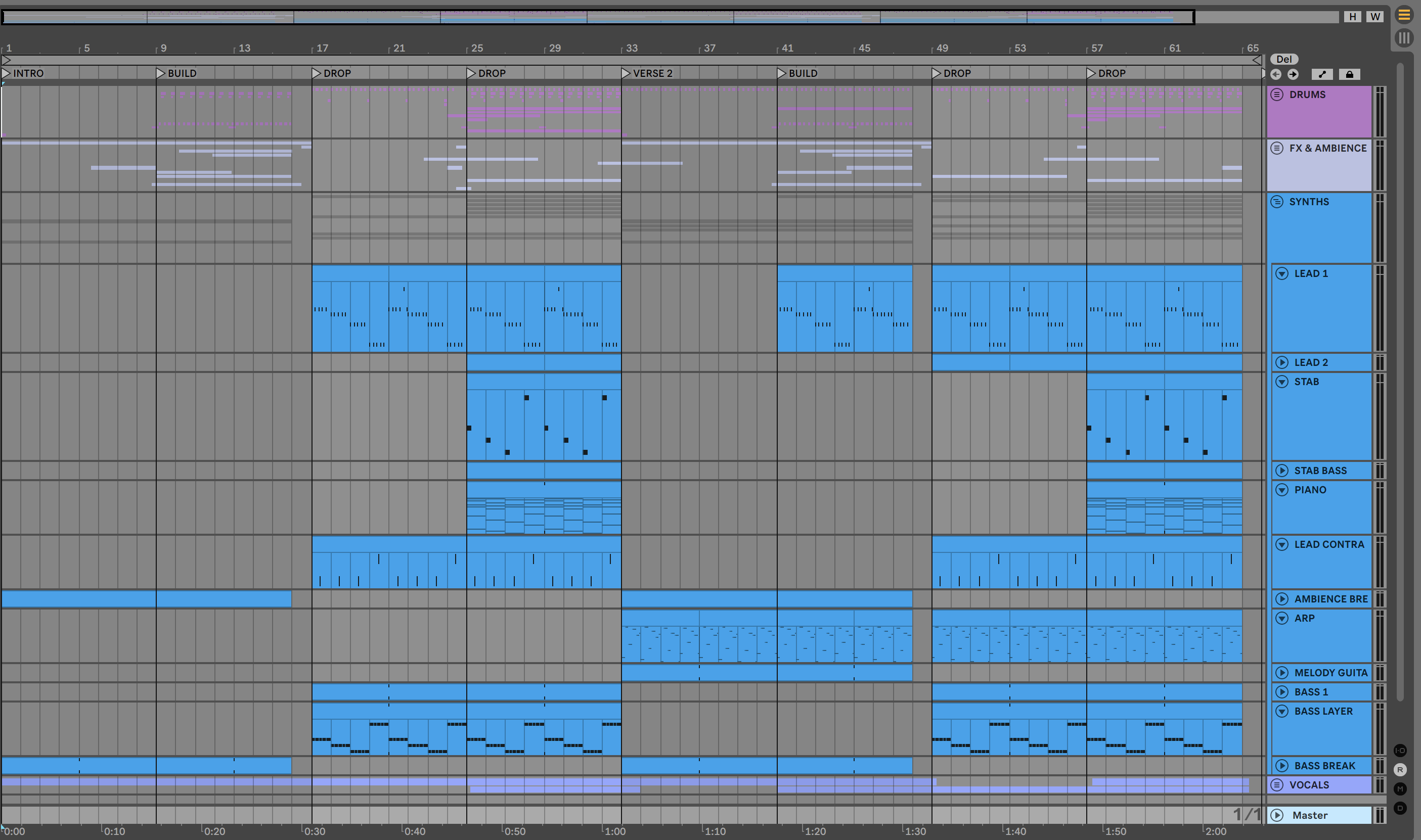Jump to previous locator arrow
The width and height of the screenshot is (1421, 840).
click(x=1275, y=74)
